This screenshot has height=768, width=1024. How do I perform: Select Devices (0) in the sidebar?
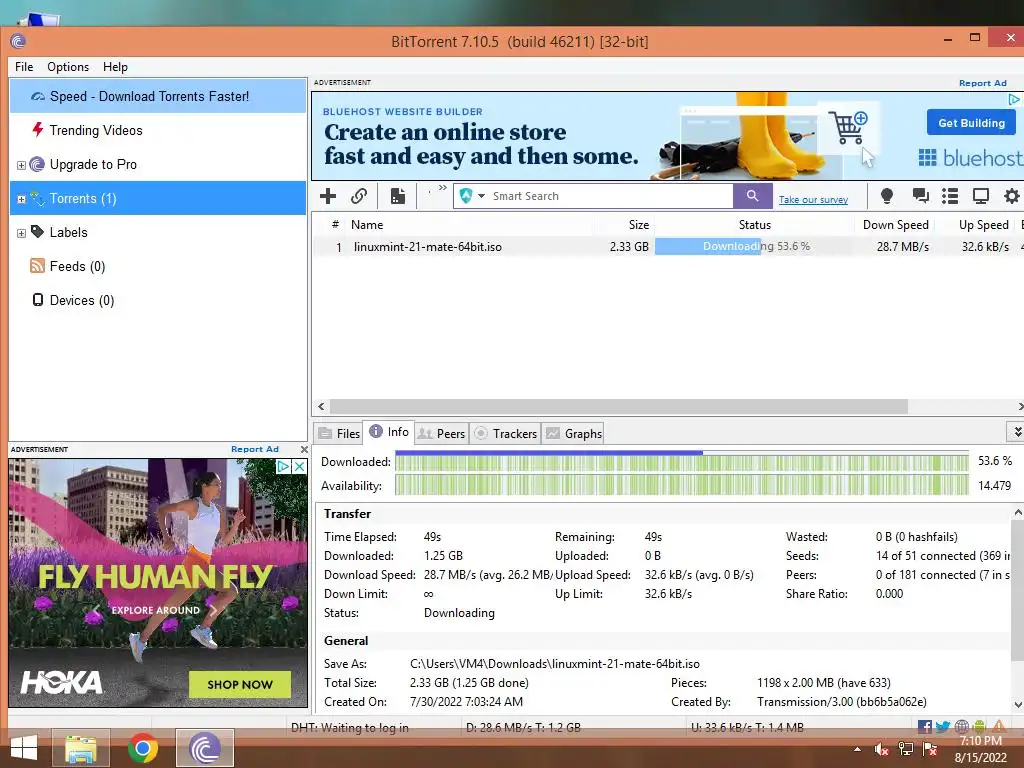coord(82,300)
